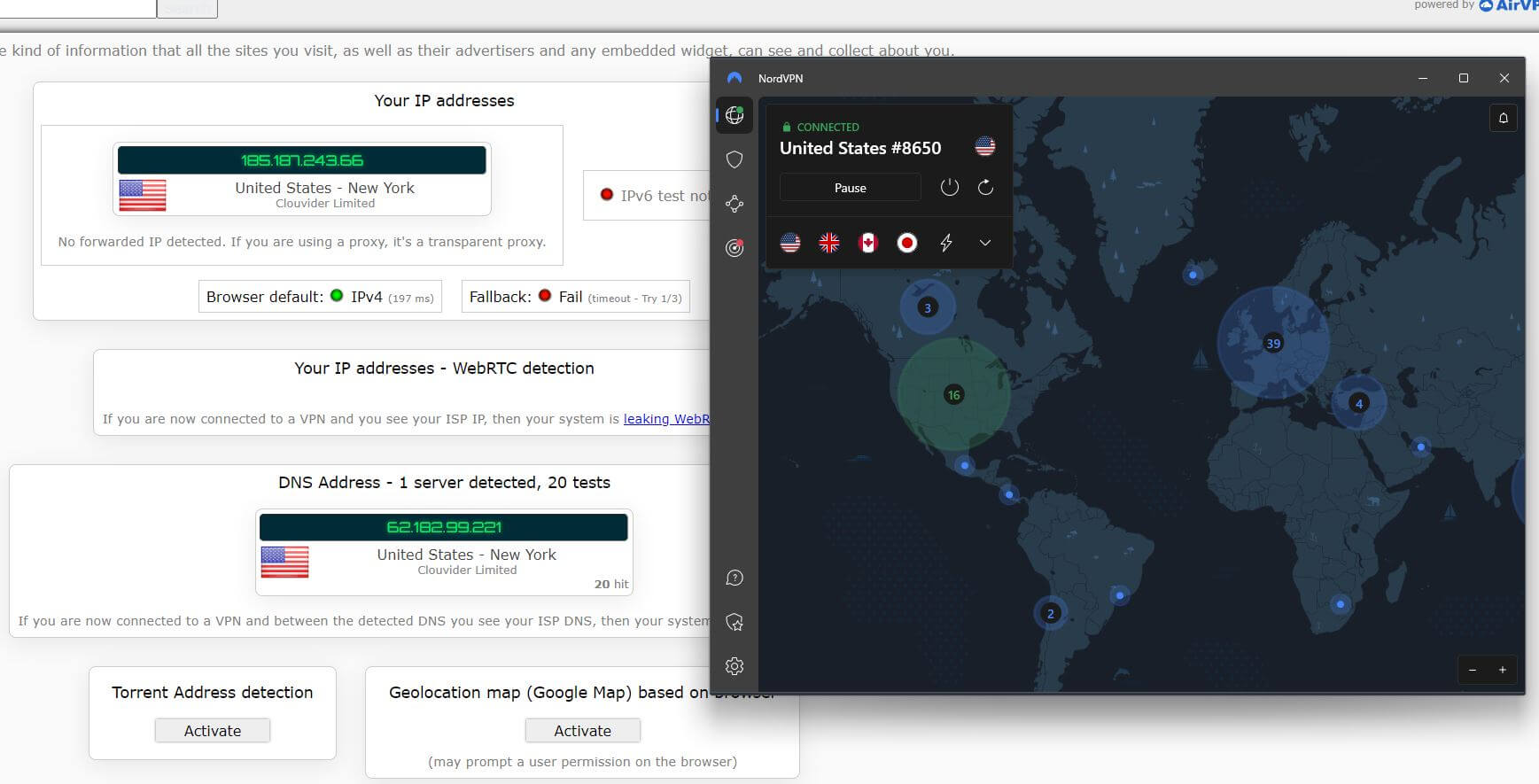Image resolution: width=1539 pixels, height=784 pixels.
Task: Click the US flag under the IP address
Action: (142, 195)
